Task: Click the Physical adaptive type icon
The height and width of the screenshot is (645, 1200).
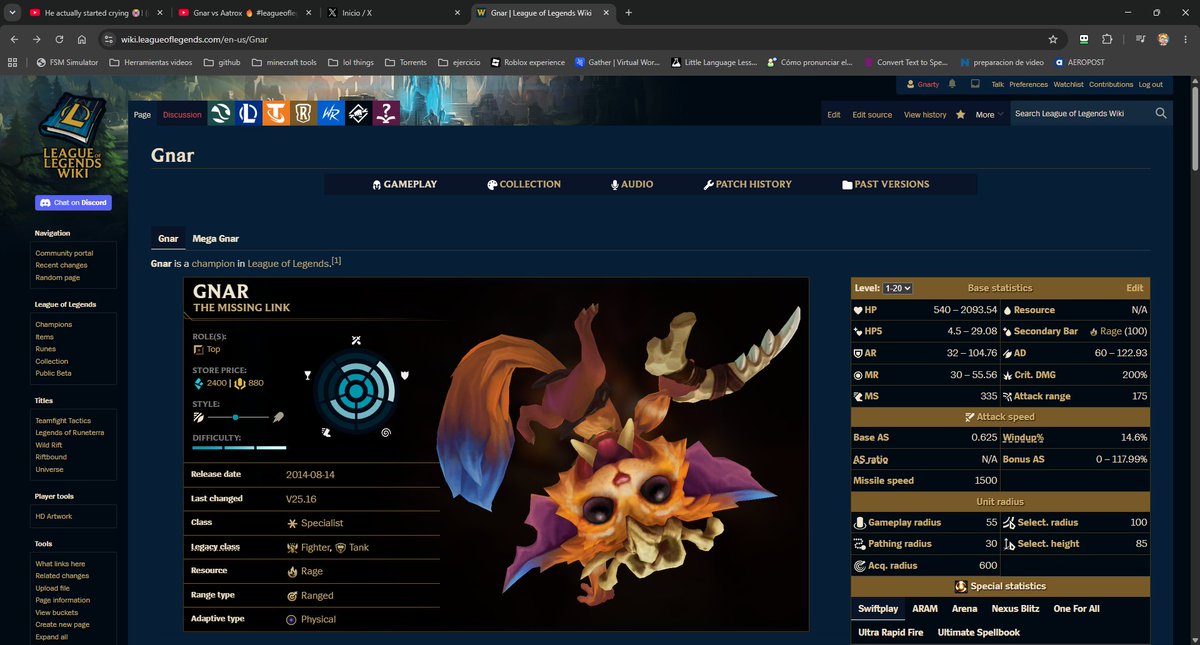Action: 292,619
